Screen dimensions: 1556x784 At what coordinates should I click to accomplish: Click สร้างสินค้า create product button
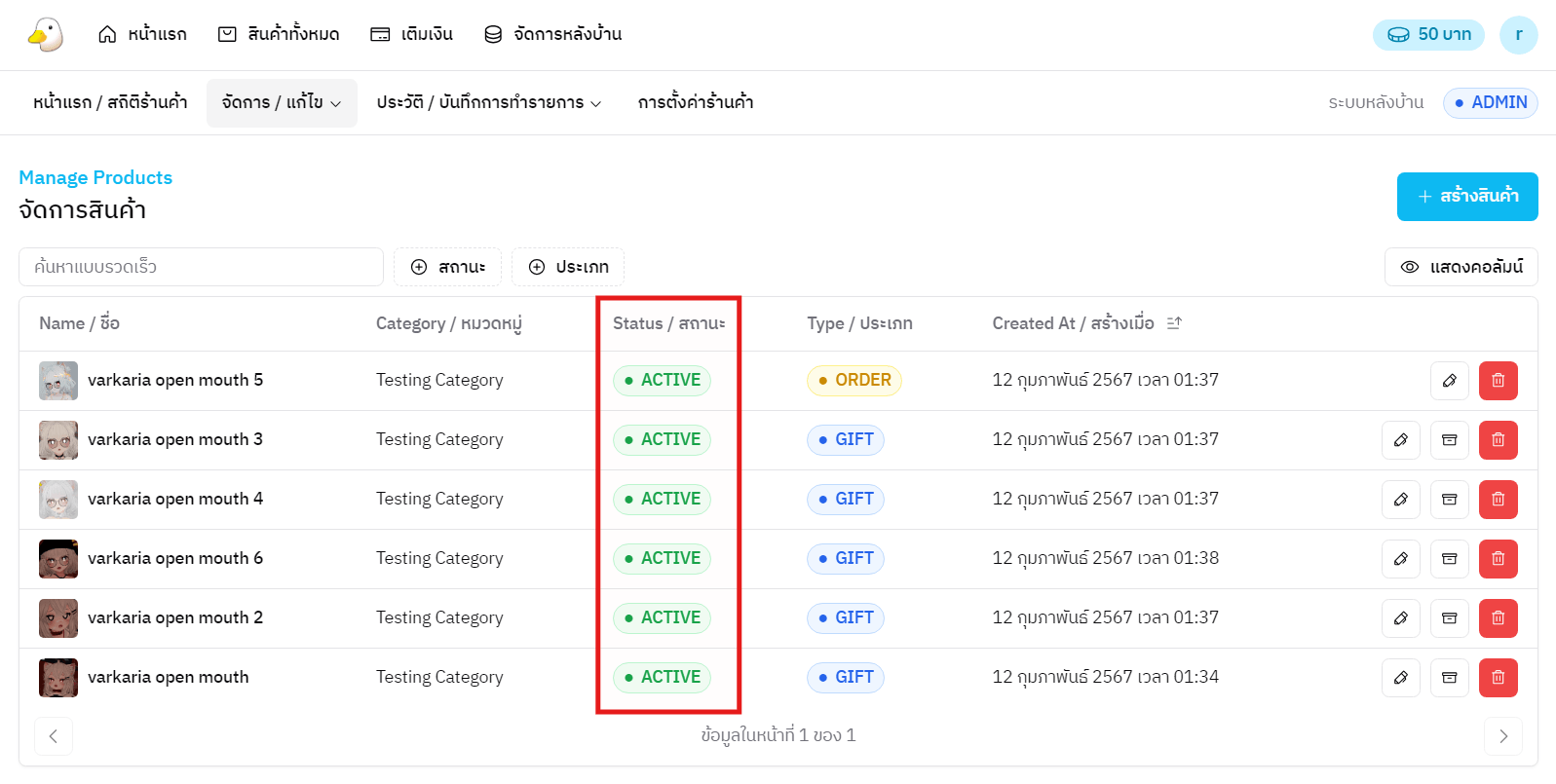(x=1466, y=197)
